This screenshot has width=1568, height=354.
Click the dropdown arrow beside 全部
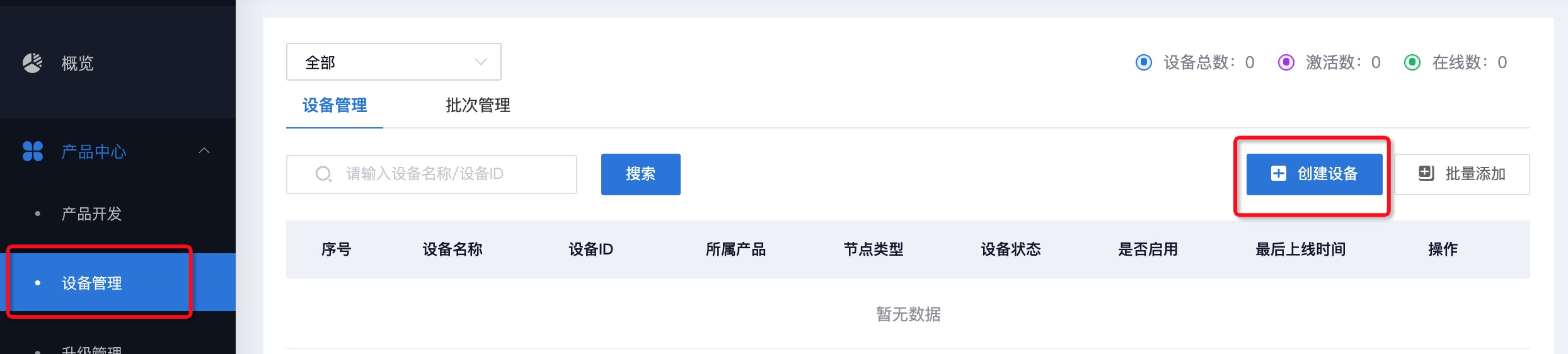click(x=481, y=62)
